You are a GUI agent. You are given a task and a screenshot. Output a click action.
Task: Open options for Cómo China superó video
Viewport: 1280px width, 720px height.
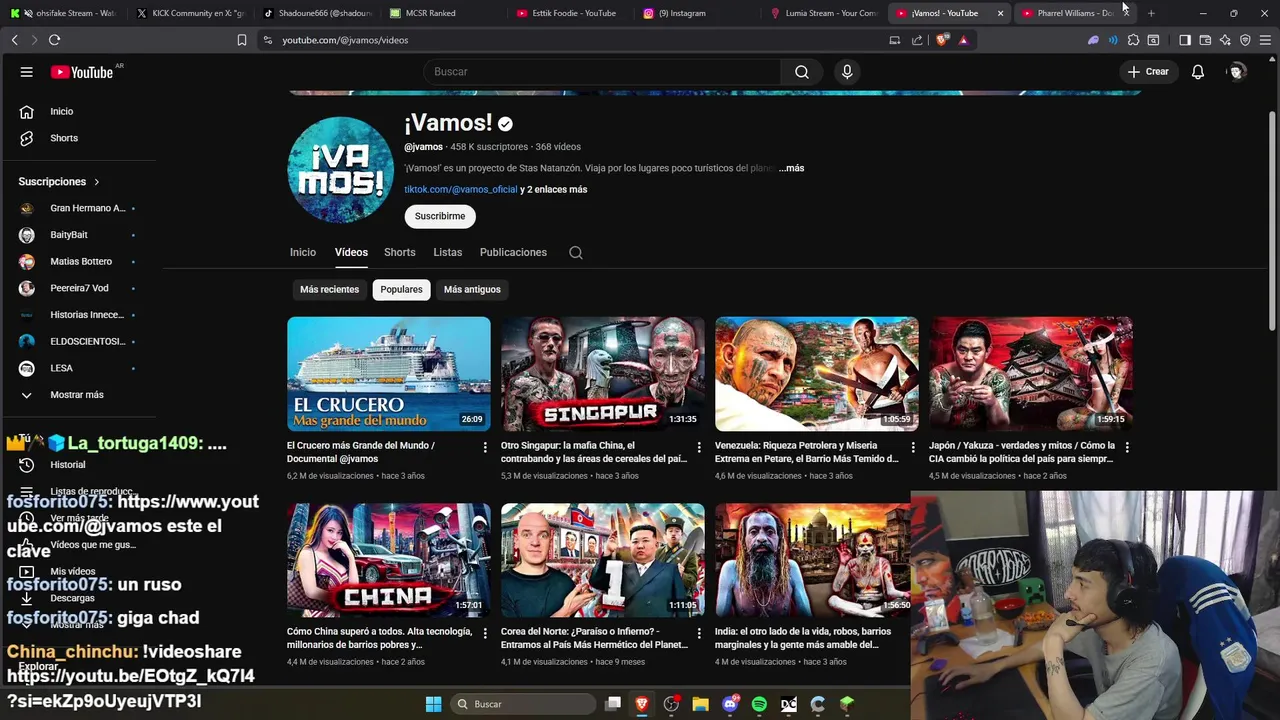click(485, 633)
